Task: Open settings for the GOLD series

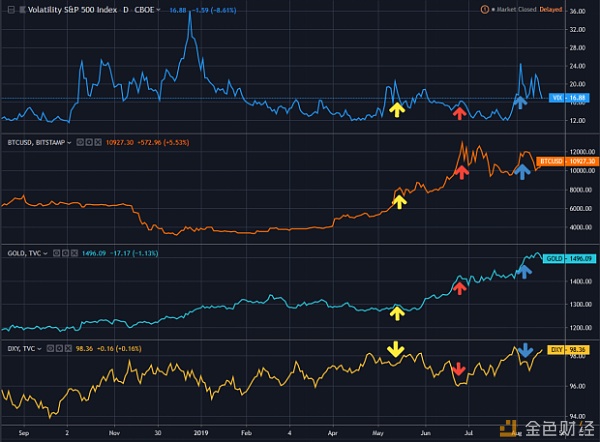Action: pos(65,253)
